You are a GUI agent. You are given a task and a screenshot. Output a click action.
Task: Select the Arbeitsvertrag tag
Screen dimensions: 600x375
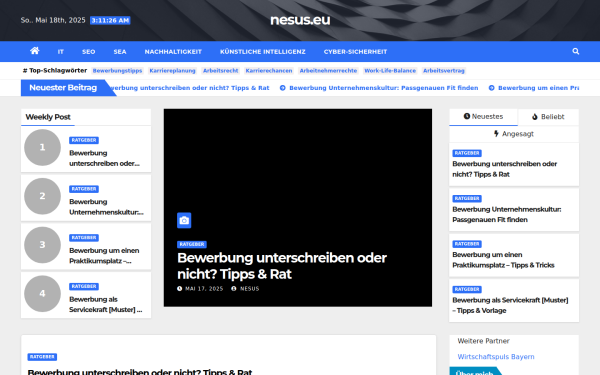click(x=444, y=71)
